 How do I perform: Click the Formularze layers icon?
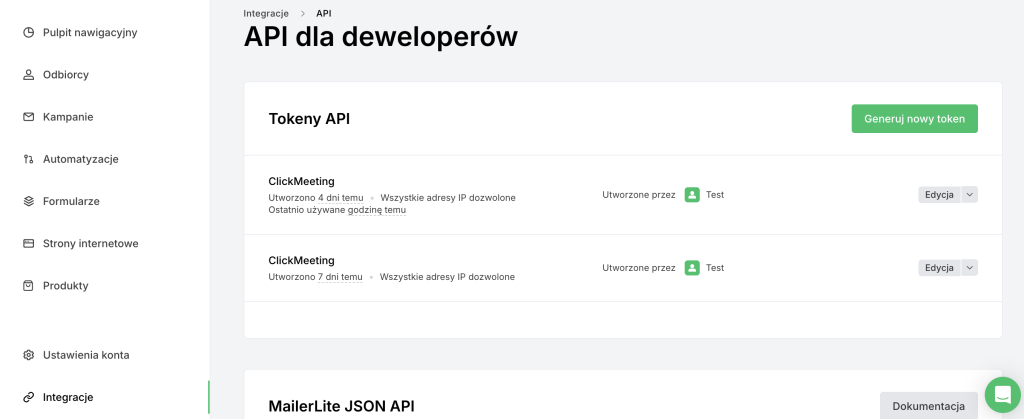point(29,201)
